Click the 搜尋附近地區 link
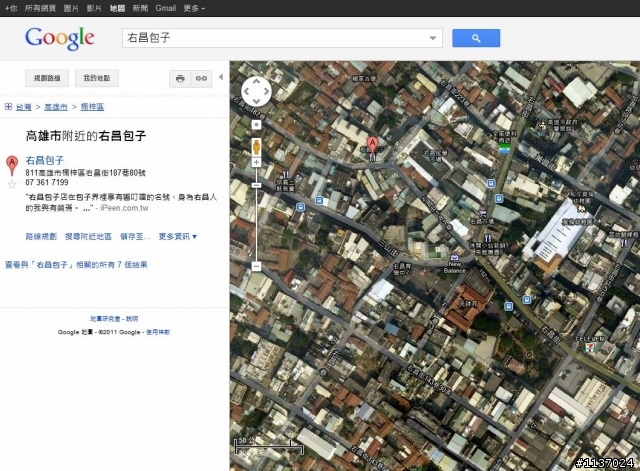Image resolution: width=640 pixels, height=471 pixels. [88, 236]
